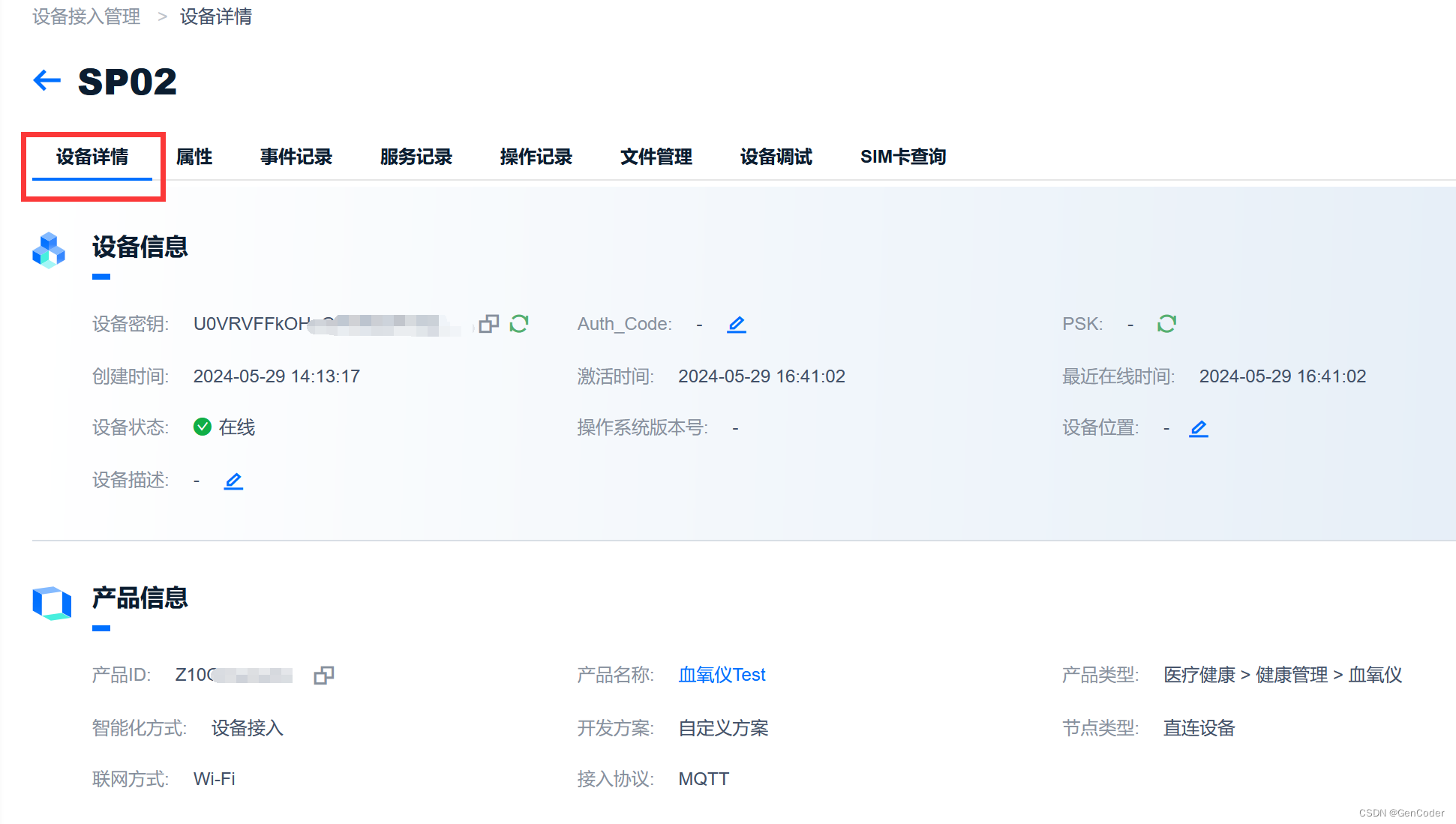This screenshot has height=824, width=1456.
Task: Edit the Auth_Code value
Action: [x=737, y=324]
